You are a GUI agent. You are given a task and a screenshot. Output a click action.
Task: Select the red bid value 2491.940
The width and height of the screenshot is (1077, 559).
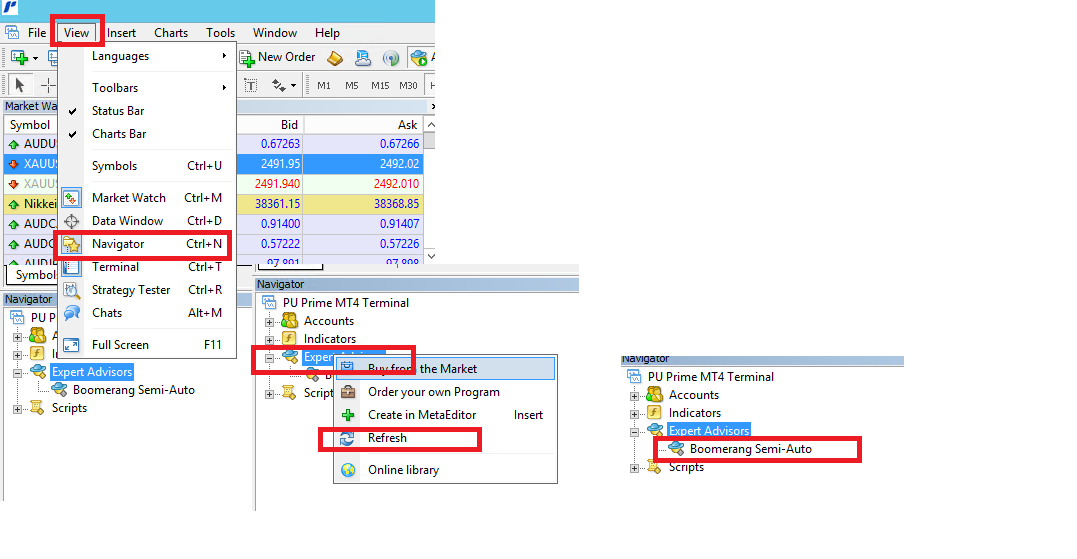click(x=277, y=184)
